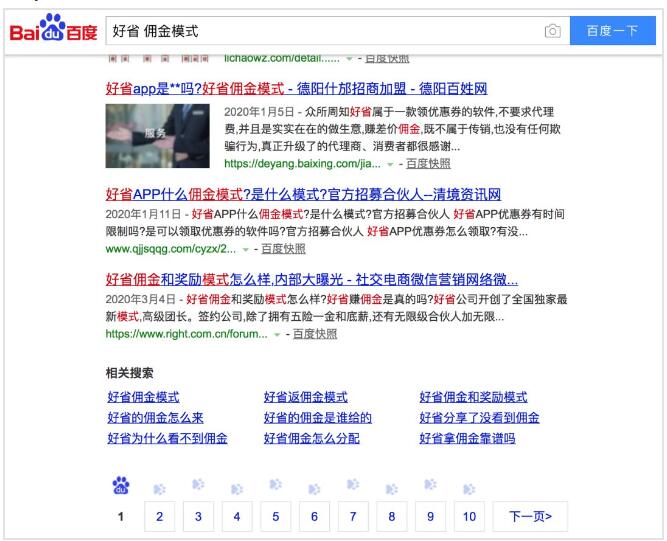Click the 百度一下 search button
Viewport: 667px width, 541px height.
click(611, 33)
